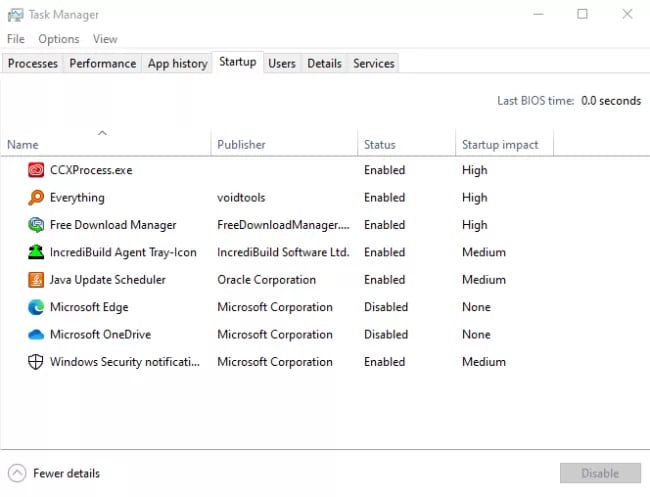Click the Everything magnifier search icon
Screen dimensions: 650x497
pyautogui.click(x=36, y=197)
